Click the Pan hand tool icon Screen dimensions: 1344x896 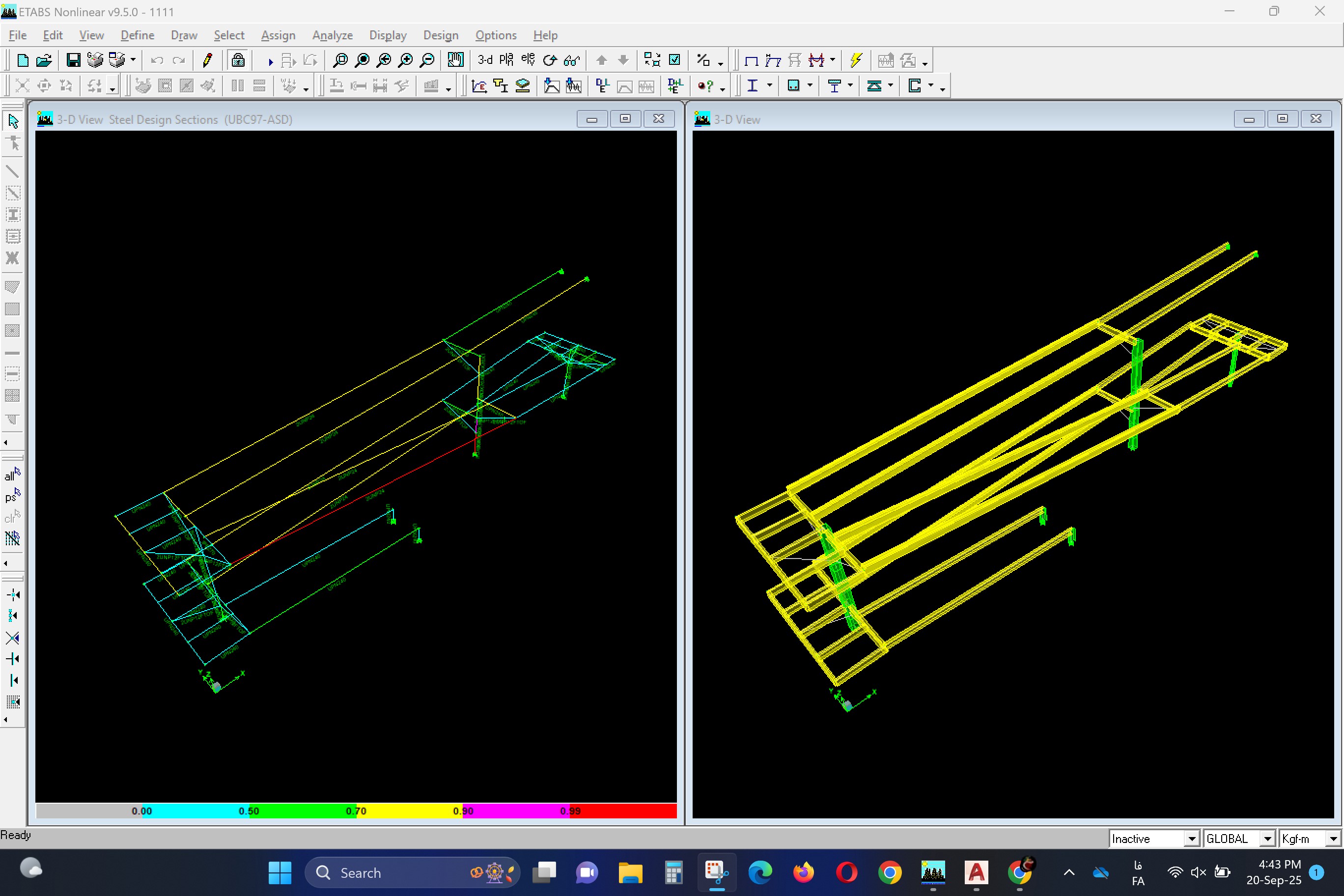click(x=455, y=60)
